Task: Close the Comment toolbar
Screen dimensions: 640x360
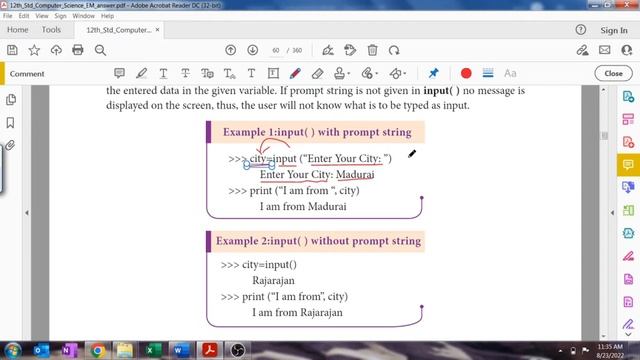Action: [613, 73]
